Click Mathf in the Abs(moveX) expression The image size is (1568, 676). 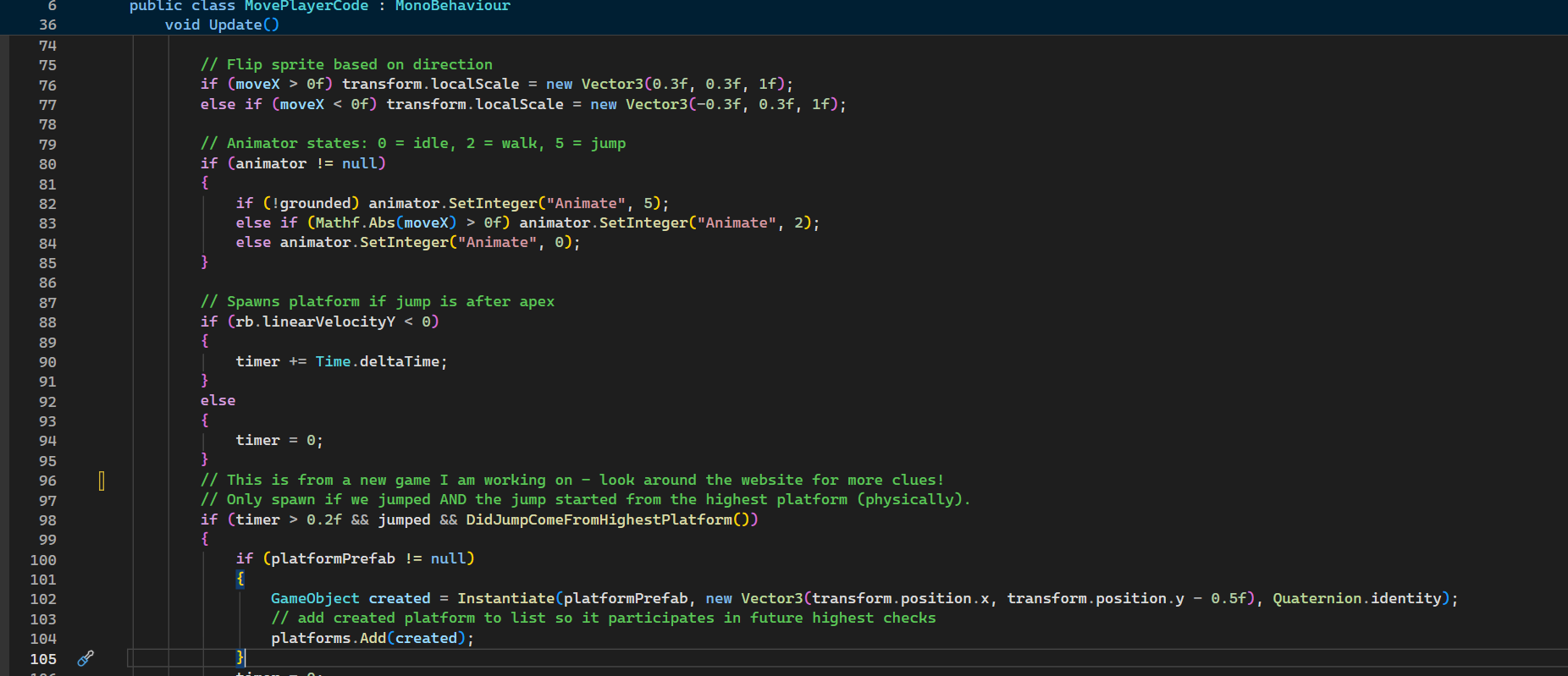337,223
